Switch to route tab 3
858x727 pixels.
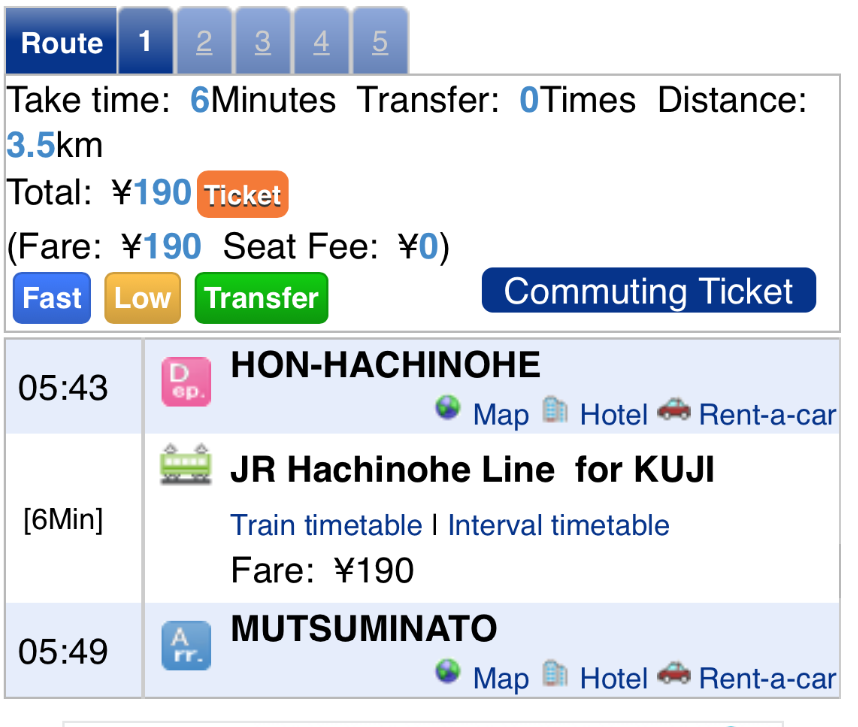tap(263, 41)
